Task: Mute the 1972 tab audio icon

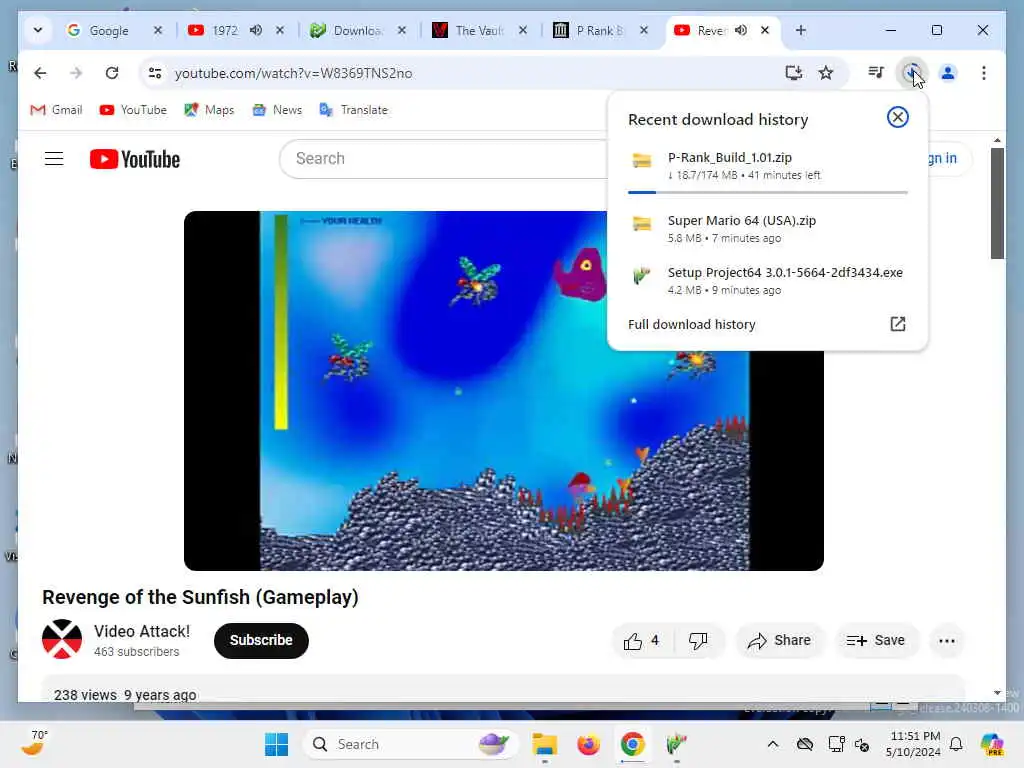Action: 256,30
